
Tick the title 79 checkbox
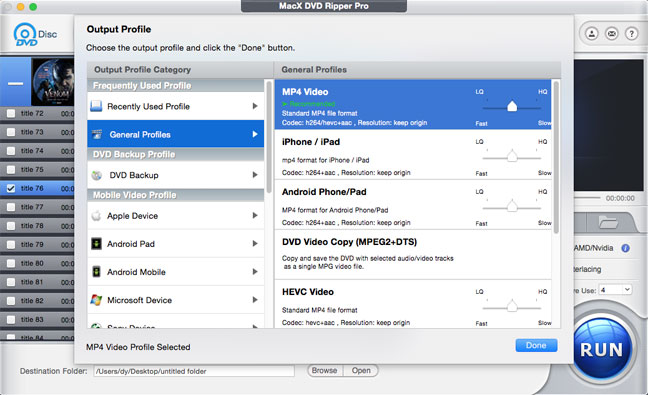11,245
